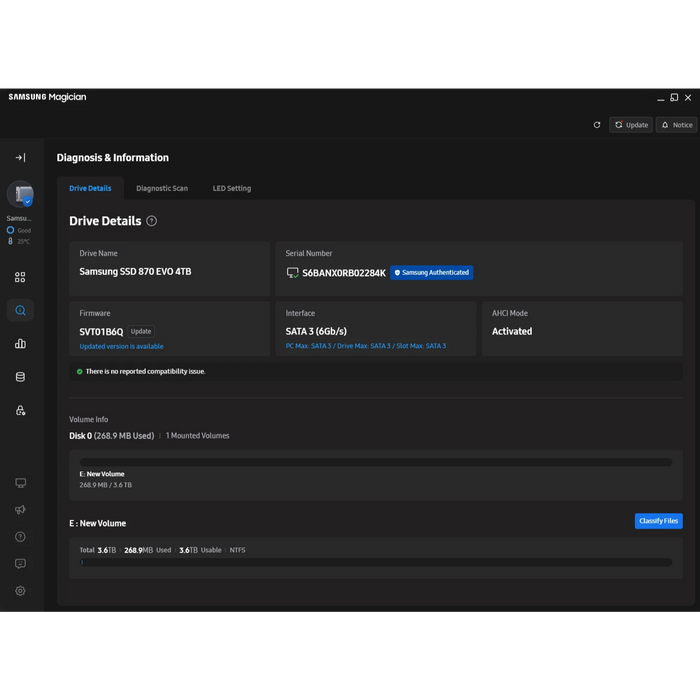The width and height of the screenshot is (700, 700).
Task: Click the Classify Files button
Action: pyautogui.click(x=658, y=521)
